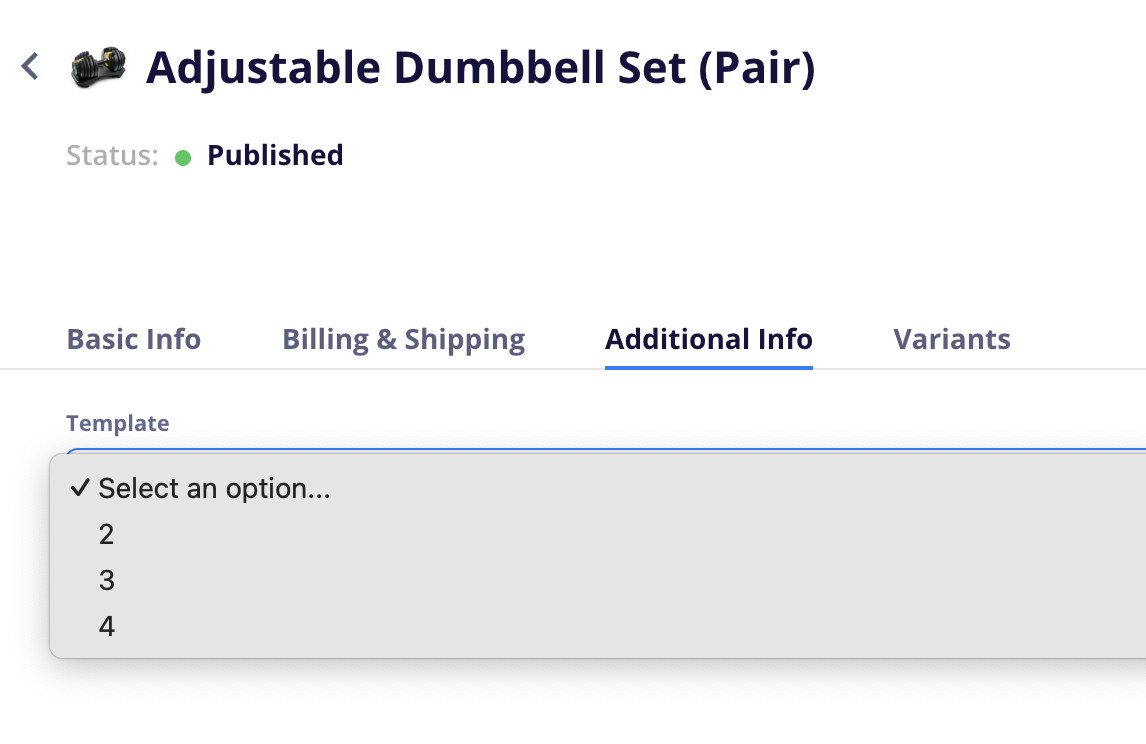Click the checkmark beside Select an option
This screenshot has height=744, width=1146.
tap(80, 487)
